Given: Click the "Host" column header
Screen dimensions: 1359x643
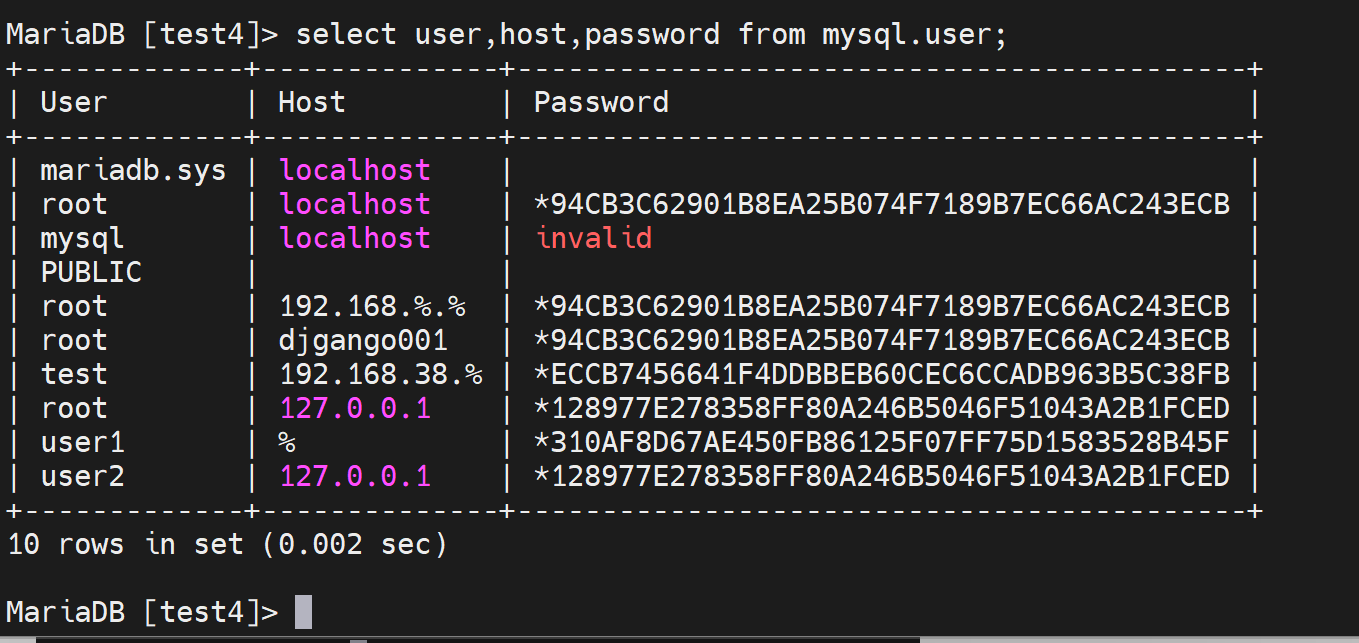Looking at the screenshot, I should pos(311,102).
